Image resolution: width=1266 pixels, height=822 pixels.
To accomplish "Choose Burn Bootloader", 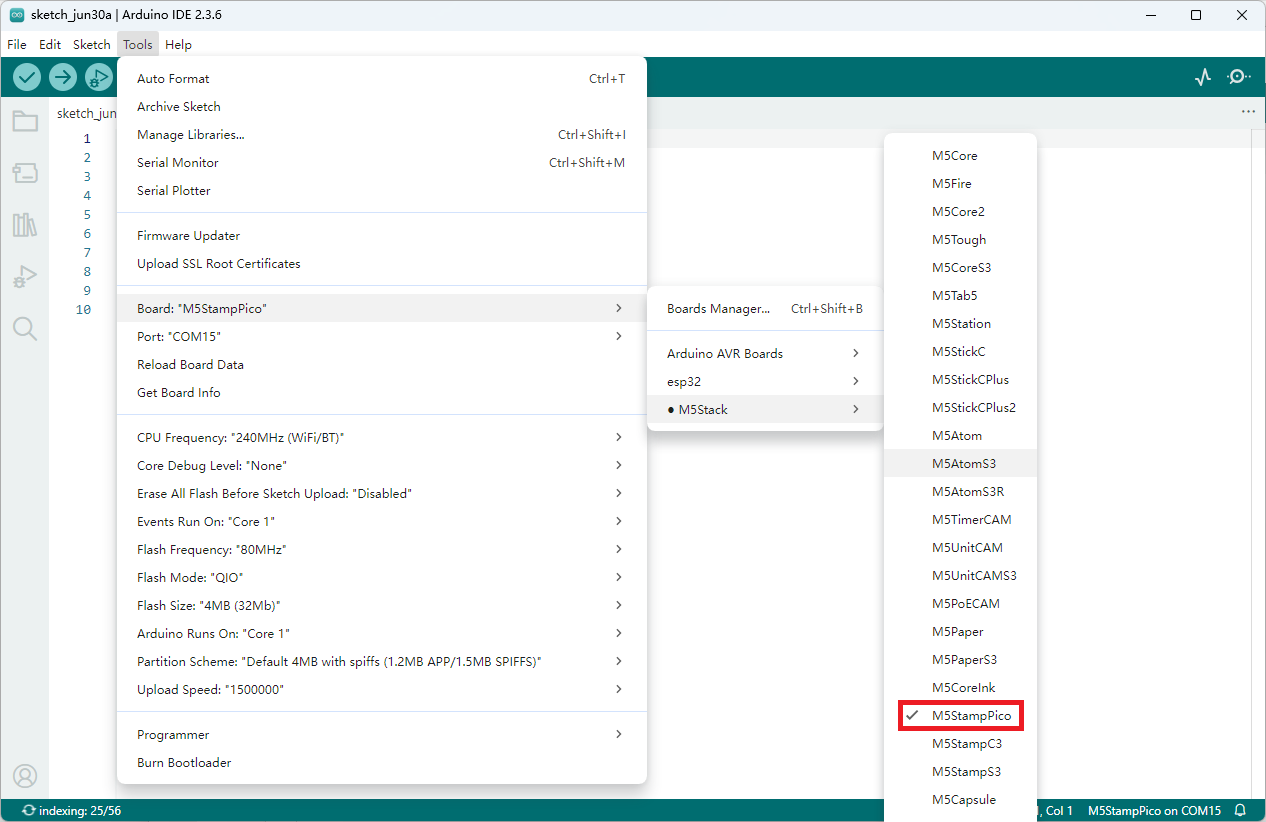I will click(382, 762).
